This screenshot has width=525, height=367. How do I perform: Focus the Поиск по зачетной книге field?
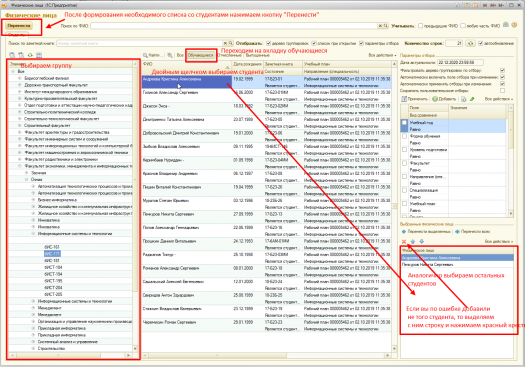coord(139,43)
